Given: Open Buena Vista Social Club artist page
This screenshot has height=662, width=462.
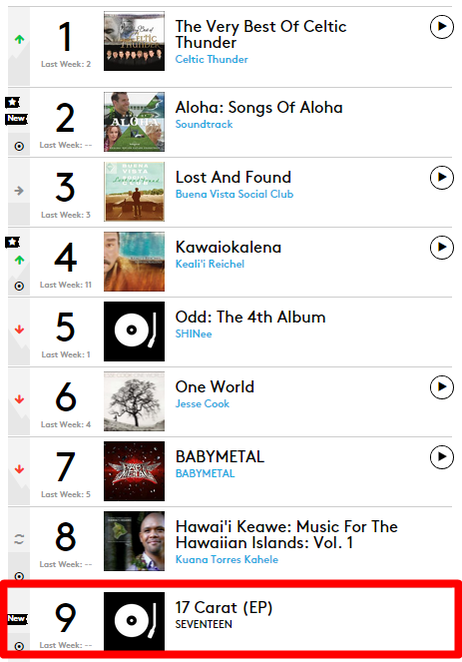Looking at the screenshot, I should click(x=234, y=194).
